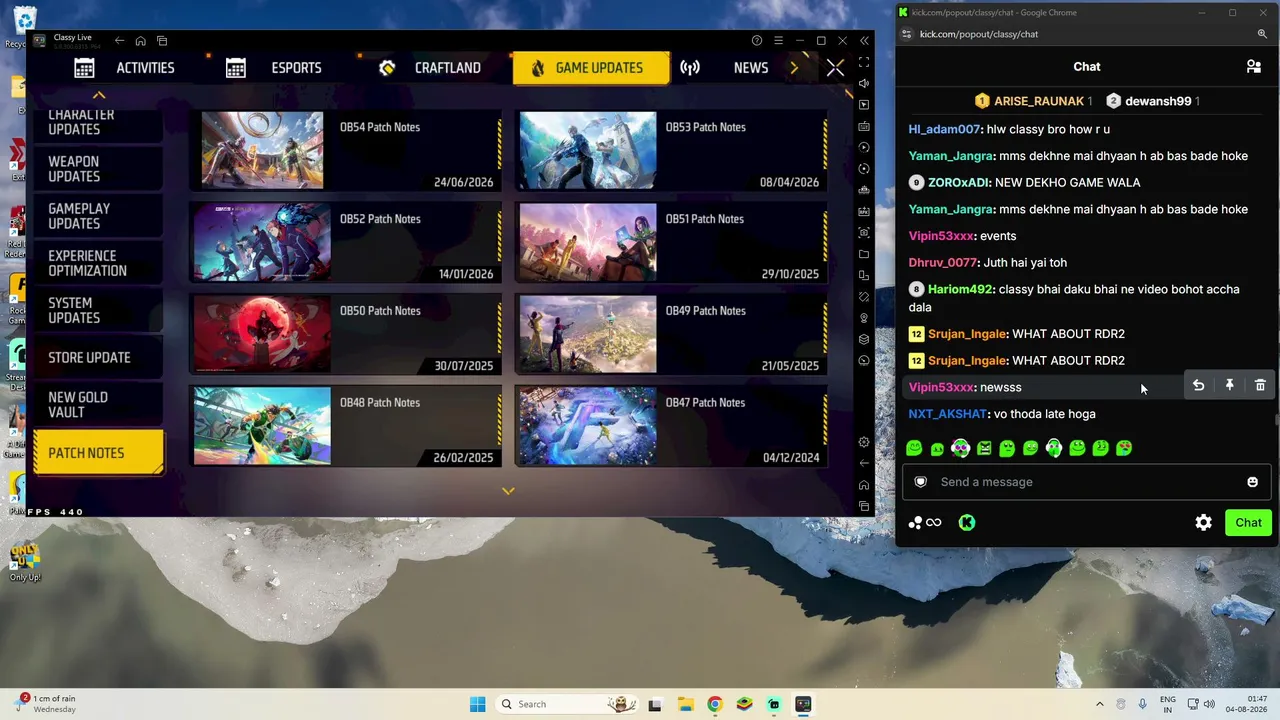The image size is (1280, 720).
Task: Open the OB54 Patch Notes card
Action: (346, 150)
